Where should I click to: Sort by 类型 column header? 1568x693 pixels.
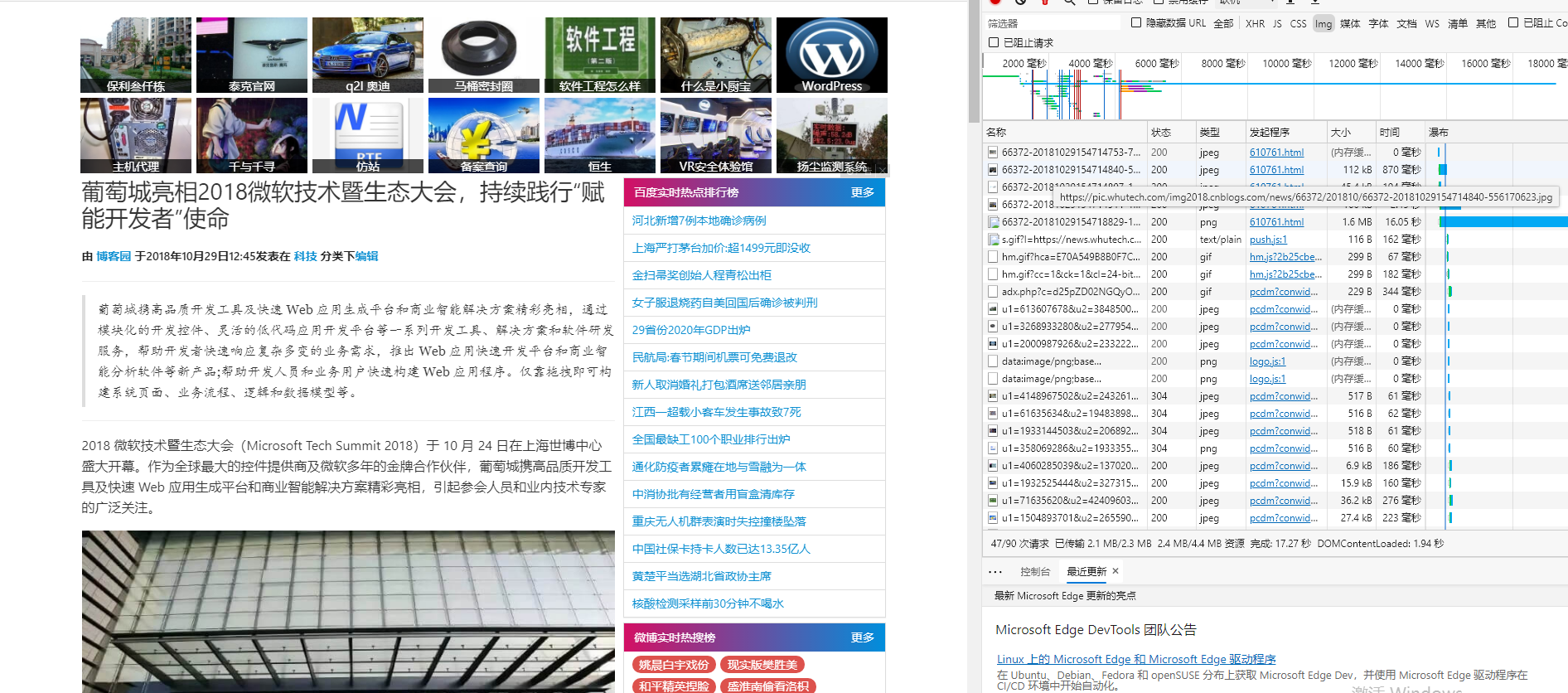[1221, 133]
